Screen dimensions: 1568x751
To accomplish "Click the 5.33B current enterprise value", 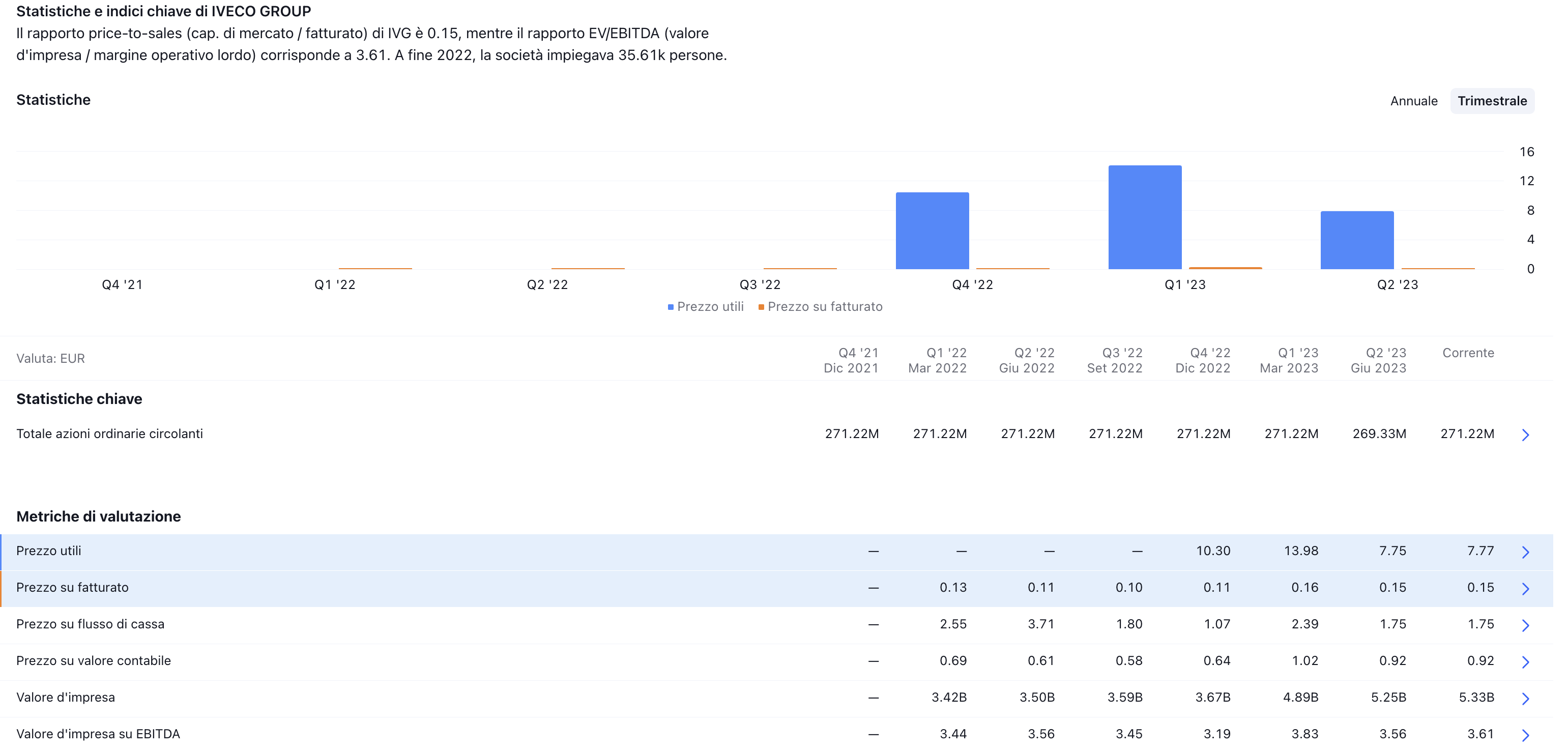I will (1476, 697).
